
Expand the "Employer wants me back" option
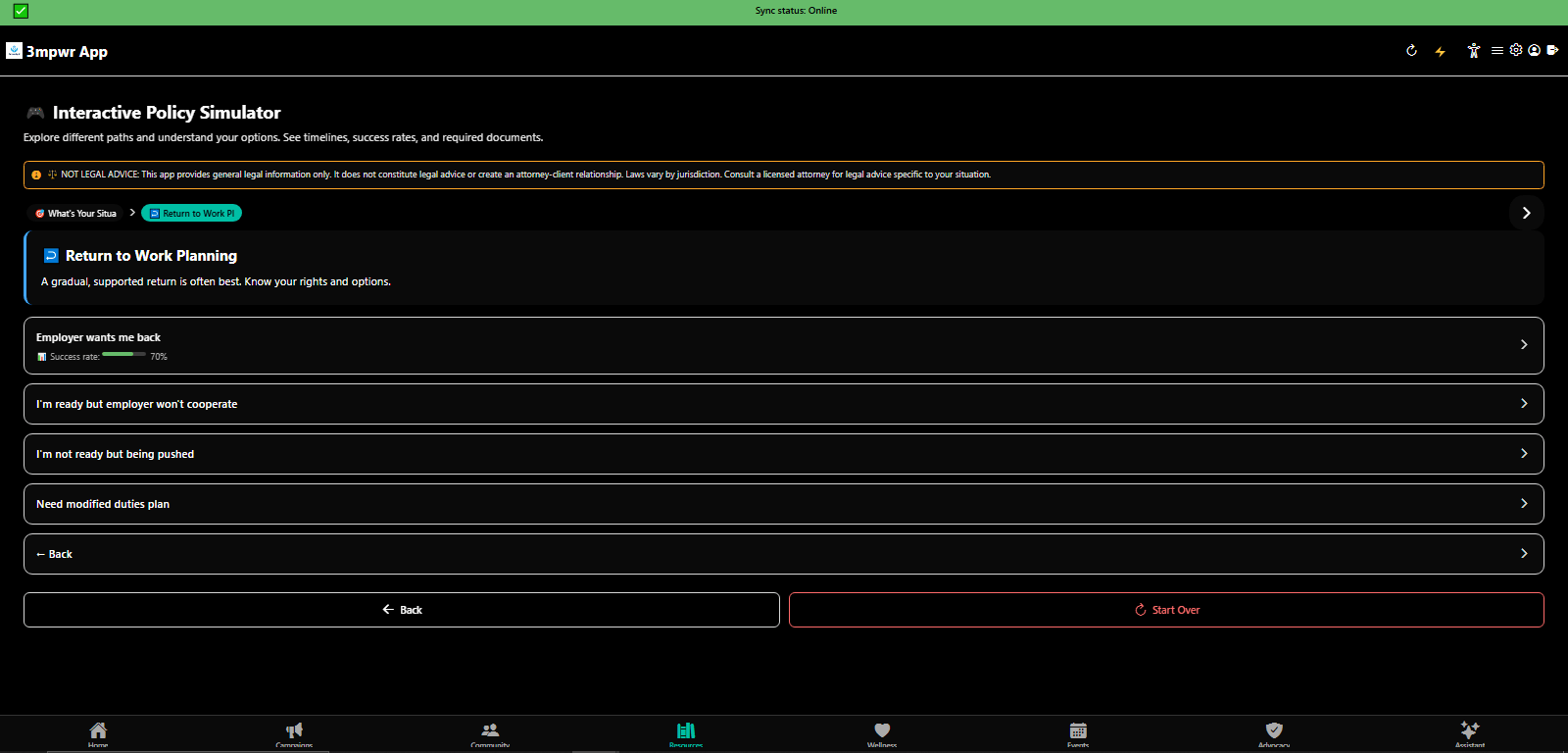[784, 345]
